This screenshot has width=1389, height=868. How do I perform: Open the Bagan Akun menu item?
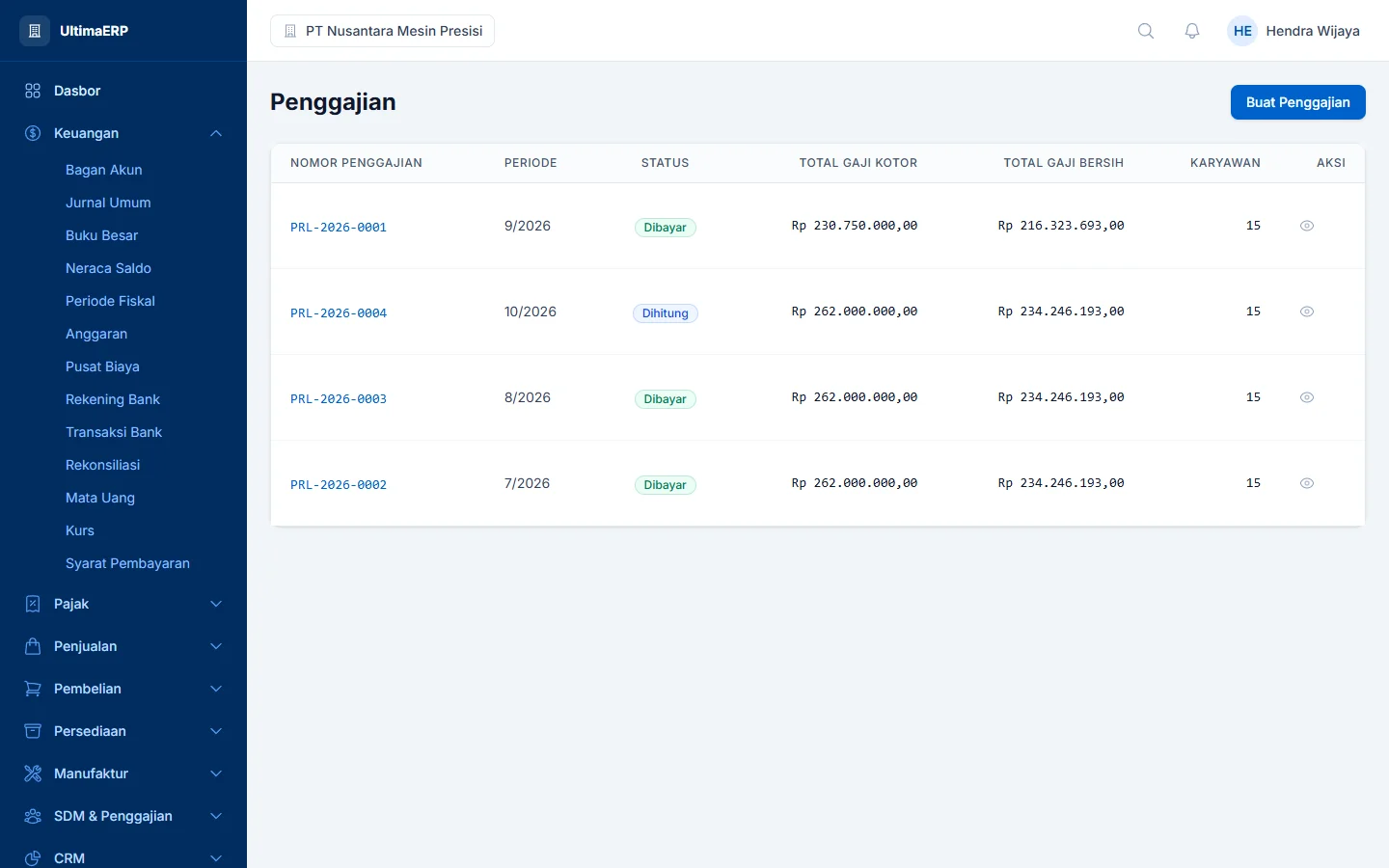104,170
